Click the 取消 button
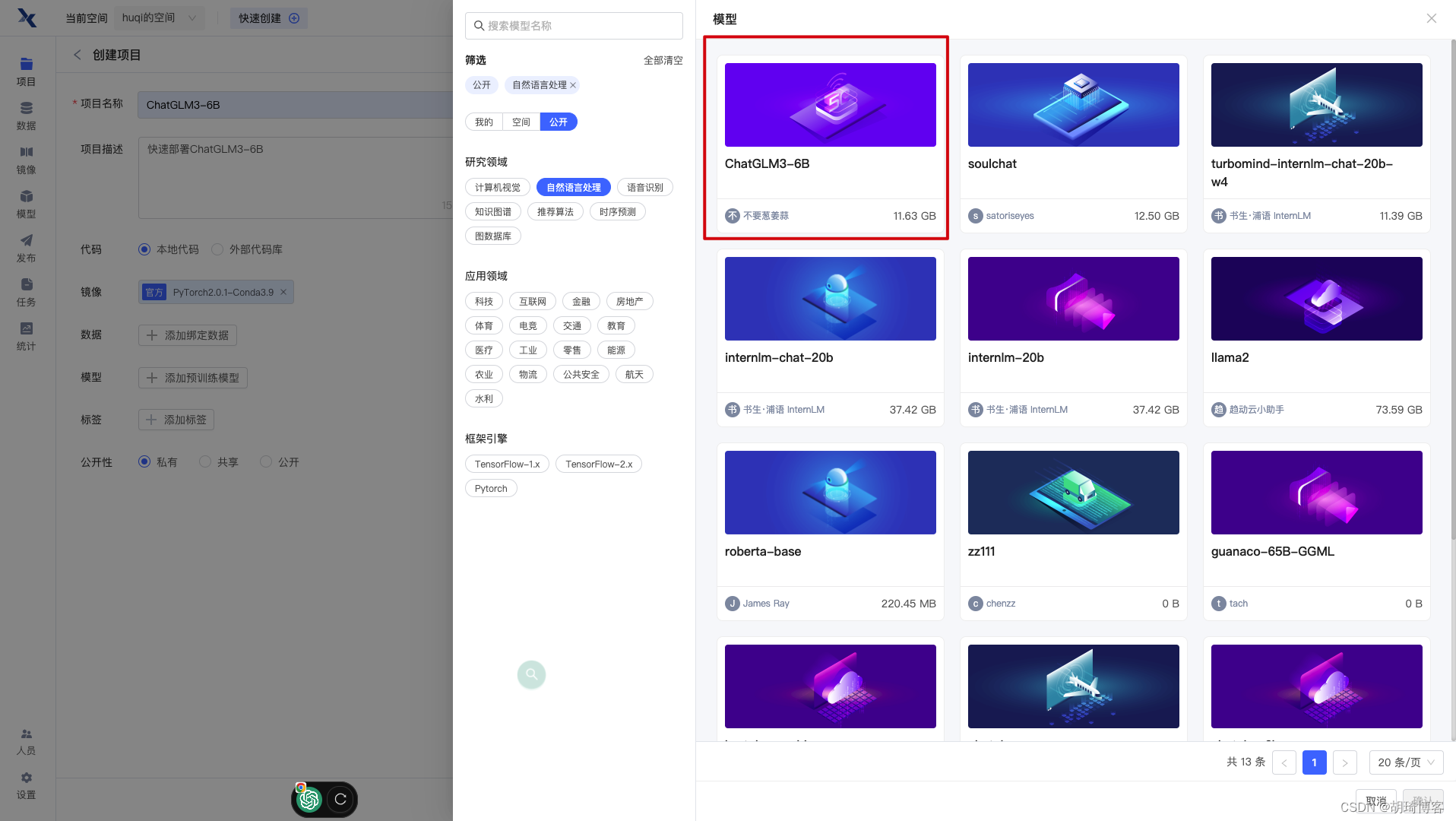The width and height of the screenshot is (1456, 821). 1376,801
